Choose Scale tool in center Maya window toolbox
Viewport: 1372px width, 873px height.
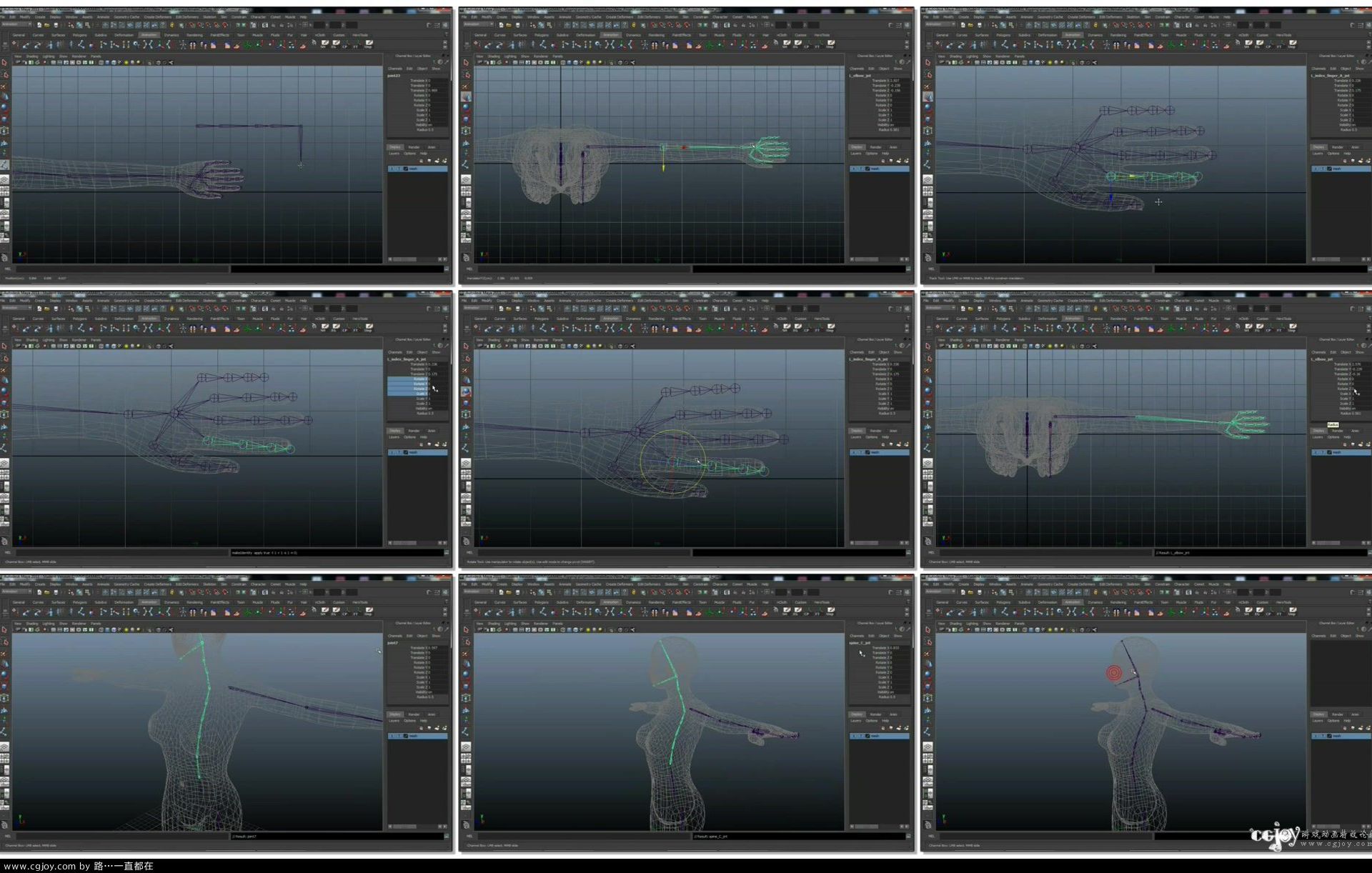tap(466, 403)
